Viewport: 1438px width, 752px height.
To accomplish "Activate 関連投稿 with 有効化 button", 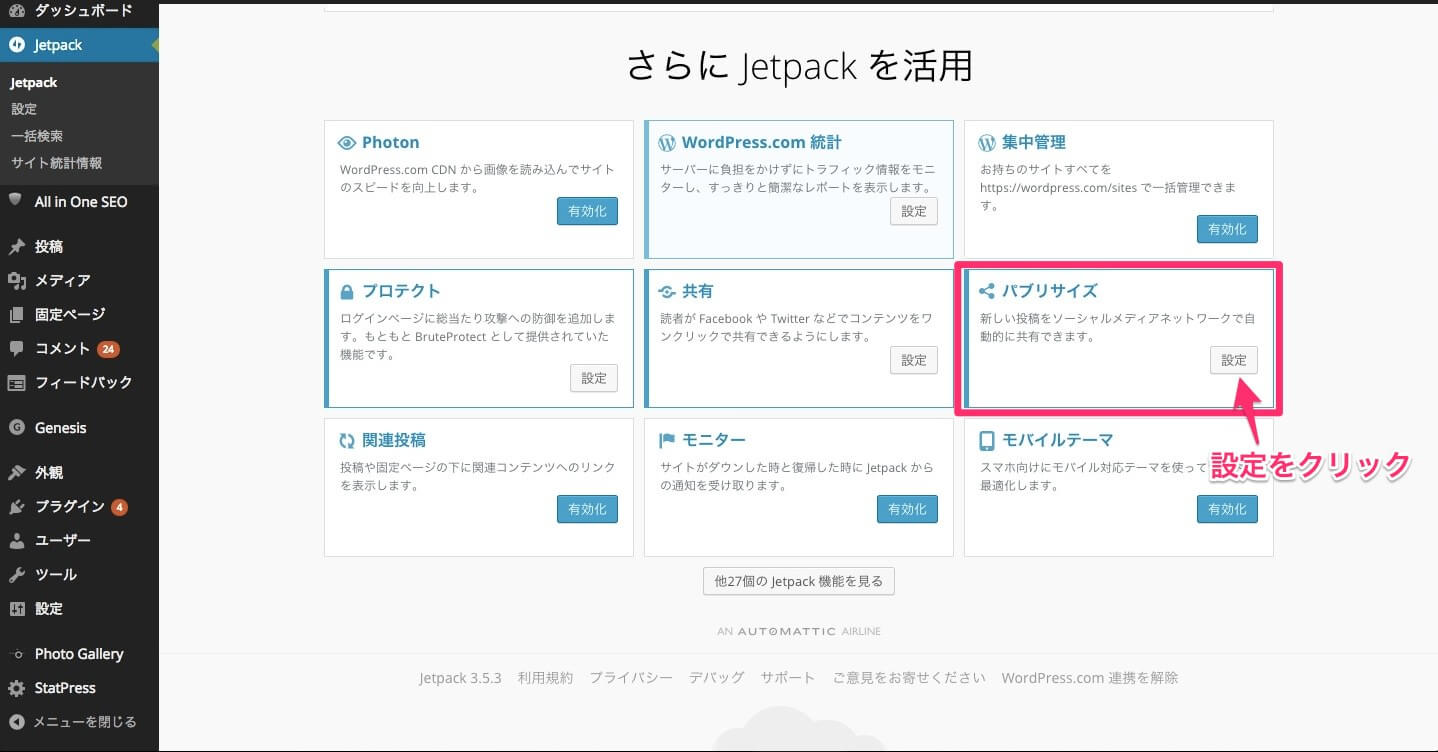I will [587, 509].
